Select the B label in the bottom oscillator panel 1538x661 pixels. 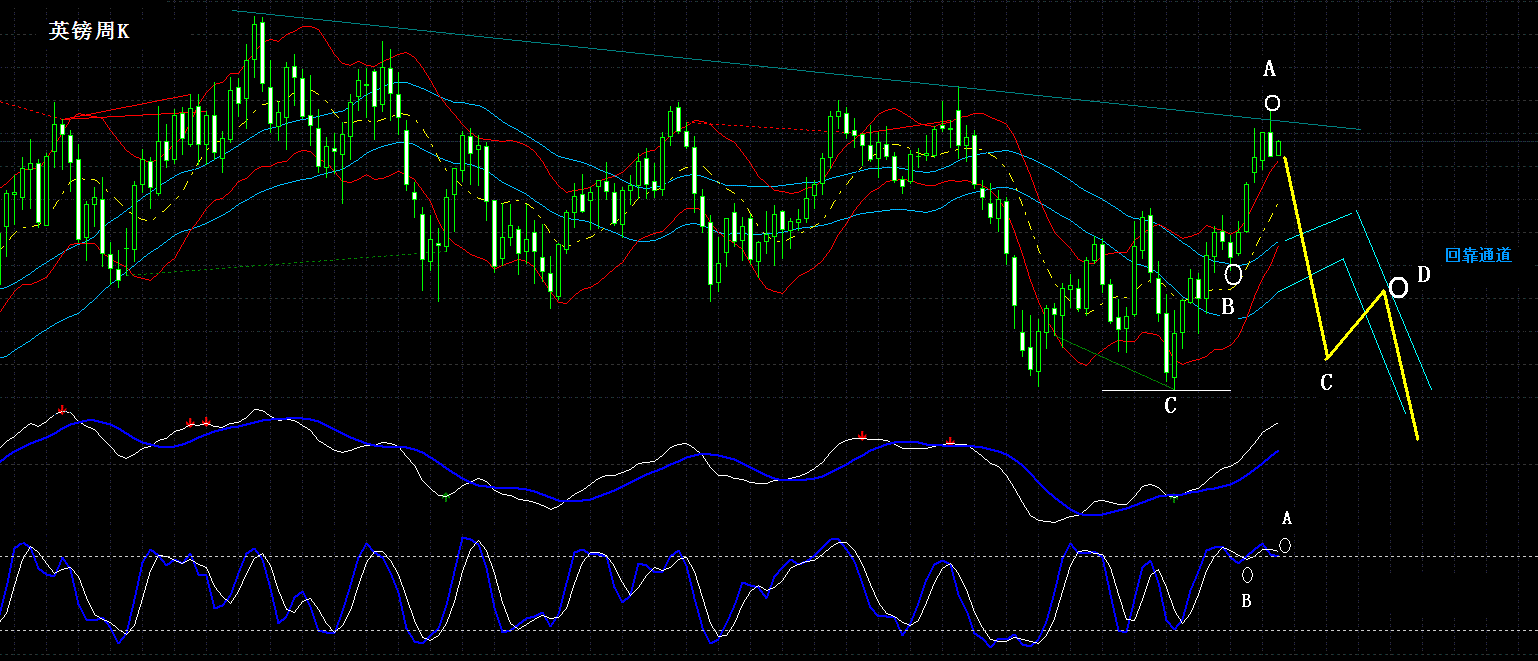[1246, 601]
